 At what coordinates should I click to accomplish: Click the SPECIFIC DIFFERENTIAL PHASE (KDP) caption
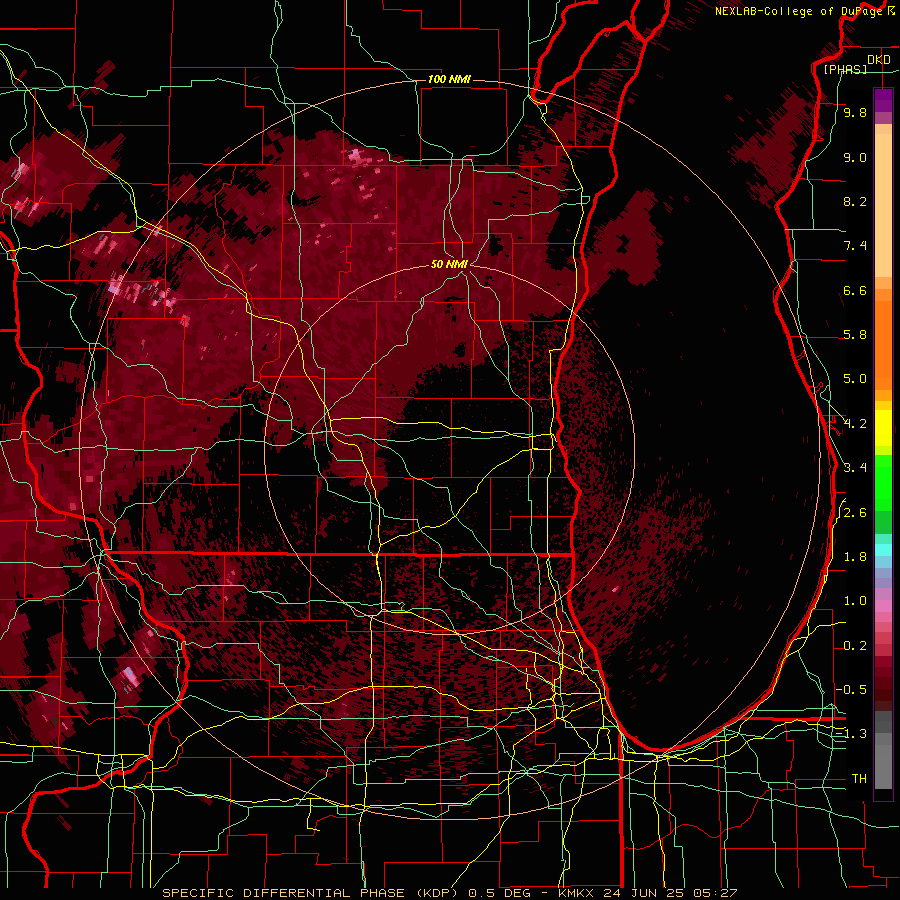pyautogui.click(x=310, y=893)
